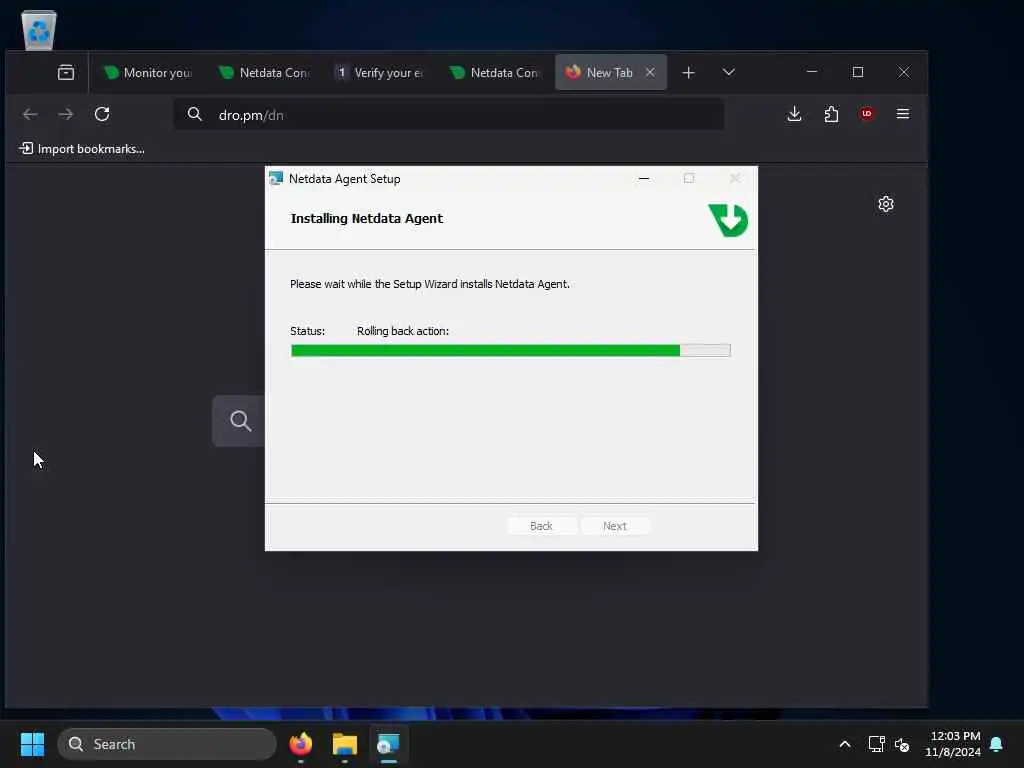Click the Netdata green logo in setup
This screenshot has height=768, width=1024.
click(x=729, y=220)
